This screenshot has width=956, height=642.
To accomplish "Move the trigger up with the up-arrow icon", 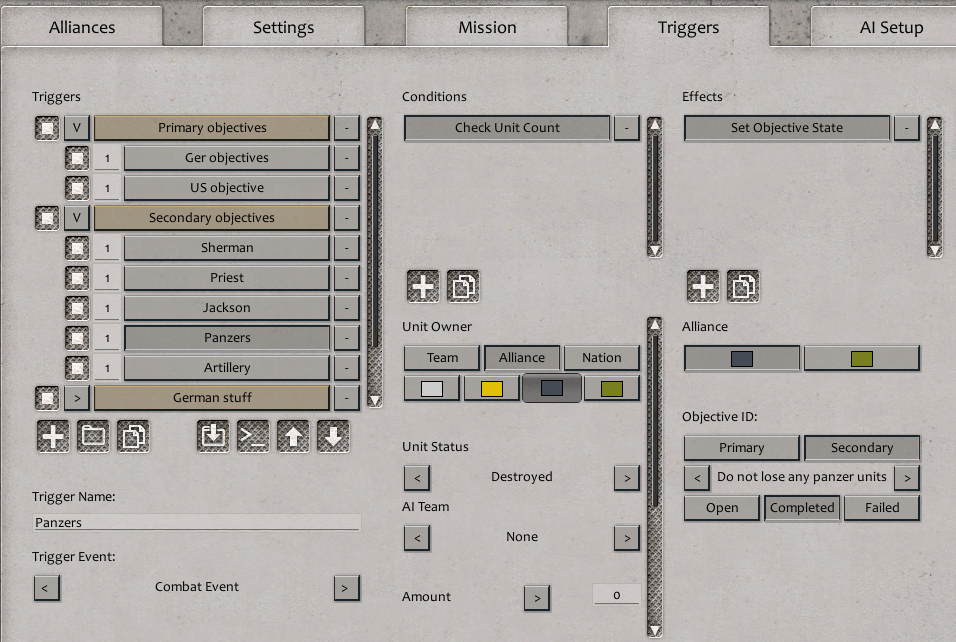I will 293,437.
